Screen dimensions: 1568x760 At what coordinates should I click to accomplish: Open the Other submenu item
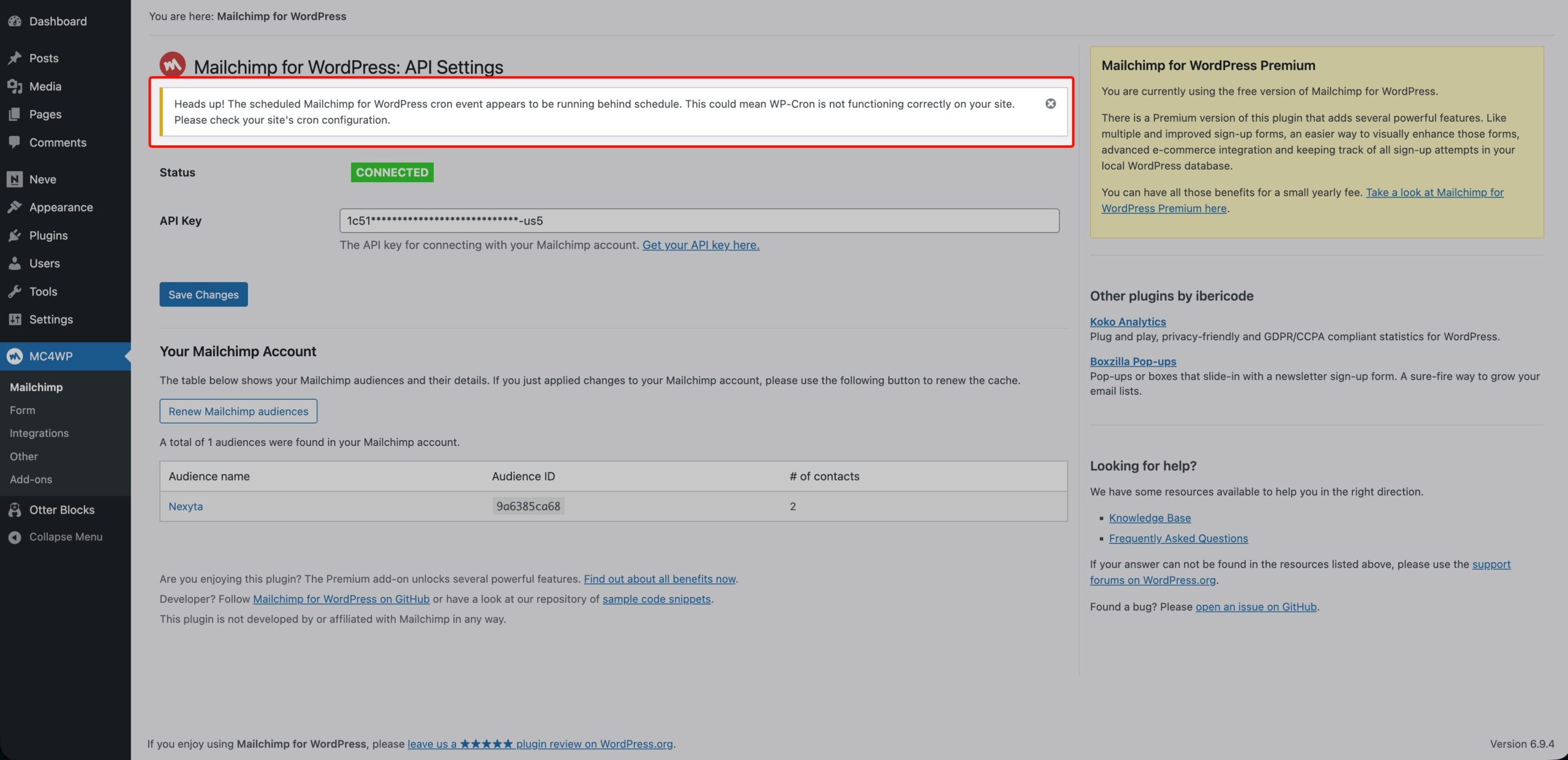pyautogui.click(x=24, y=457)
